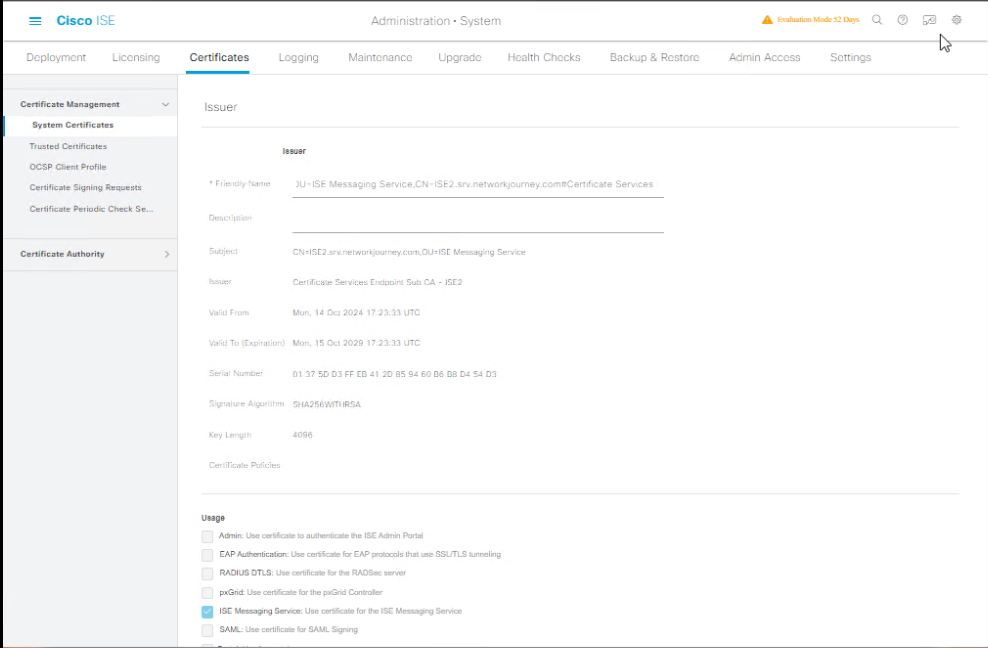Screen dimensions: 988x648
Task: Switch to the Licensing tab
Action: click(x=136, y=57)
